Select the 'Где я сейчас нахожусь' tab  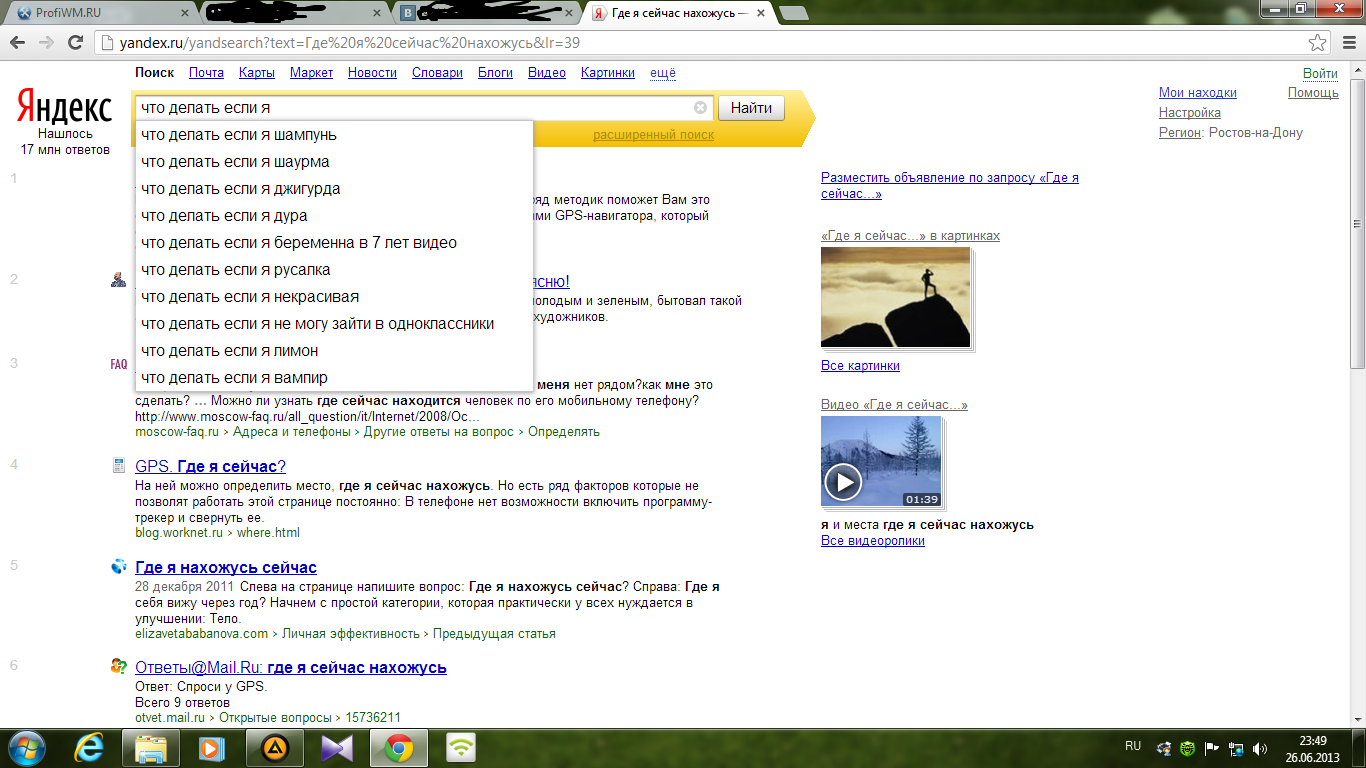(679, 13)
